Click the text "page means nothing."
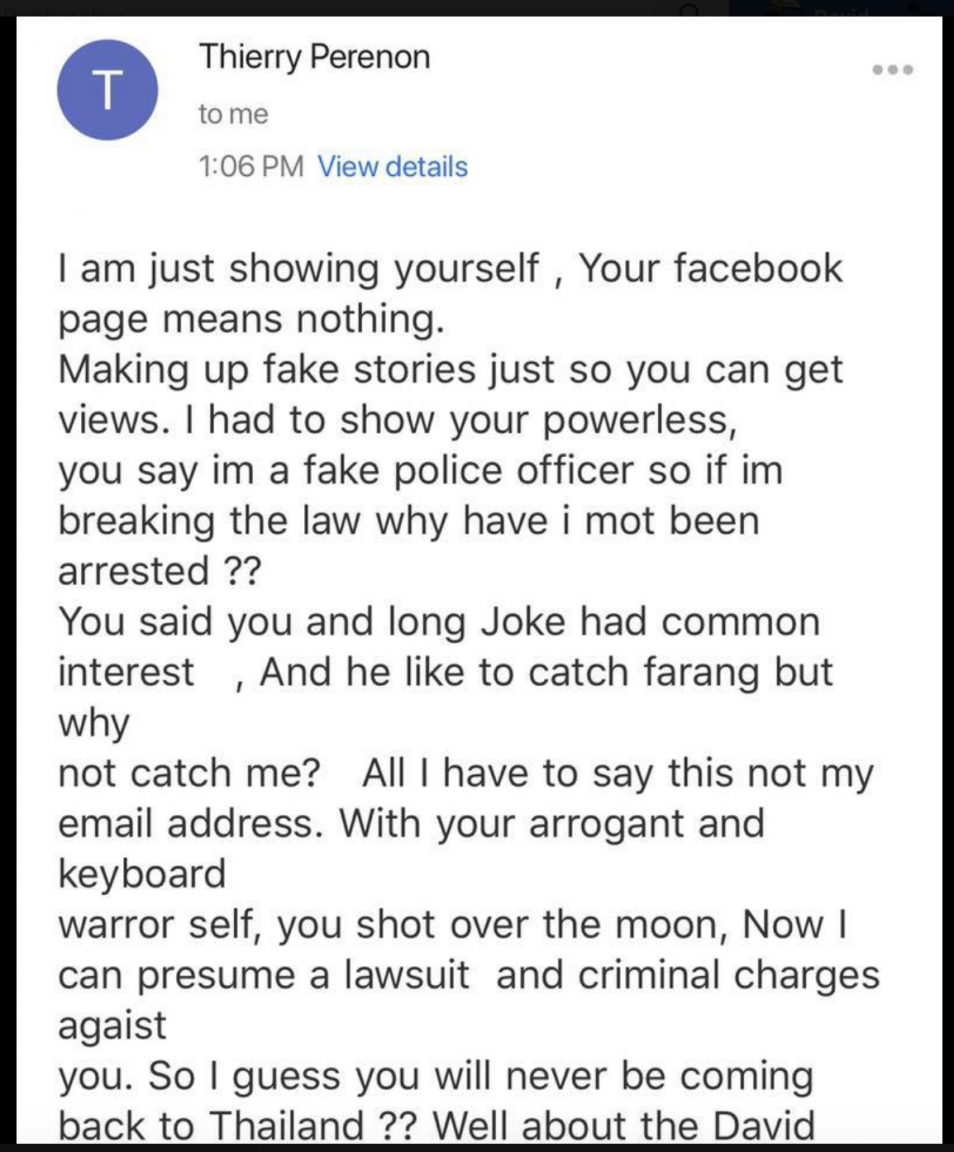954x1152 pixels. pos(251,320)
